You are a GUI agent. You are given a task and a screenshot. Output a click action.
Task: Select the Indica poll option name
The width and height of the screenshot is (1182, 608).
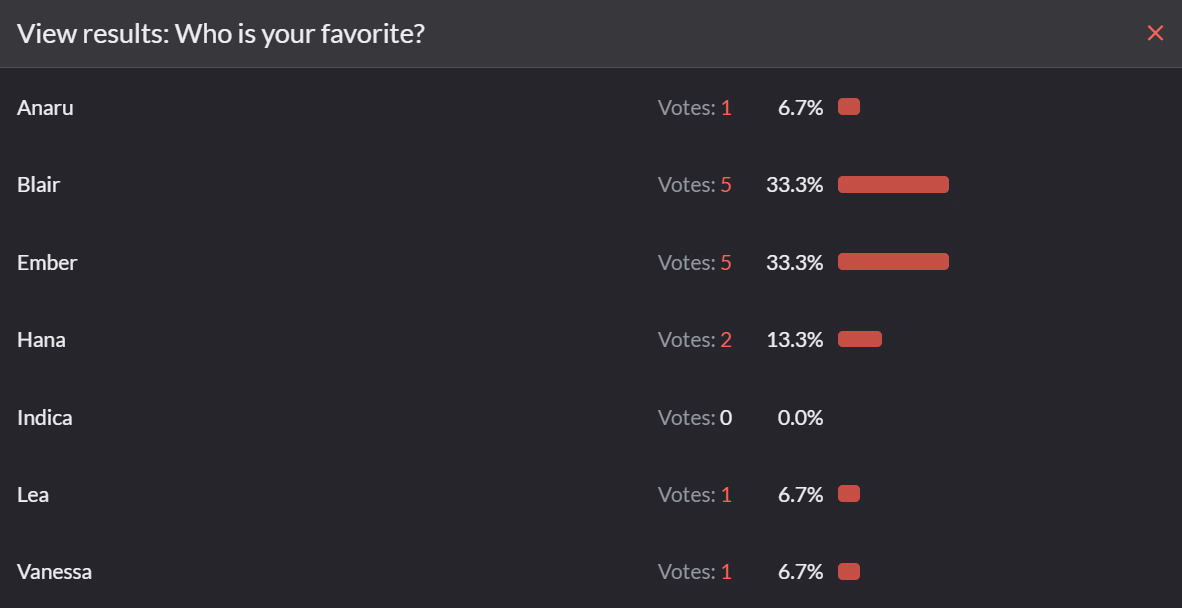[x=44, y=418]
